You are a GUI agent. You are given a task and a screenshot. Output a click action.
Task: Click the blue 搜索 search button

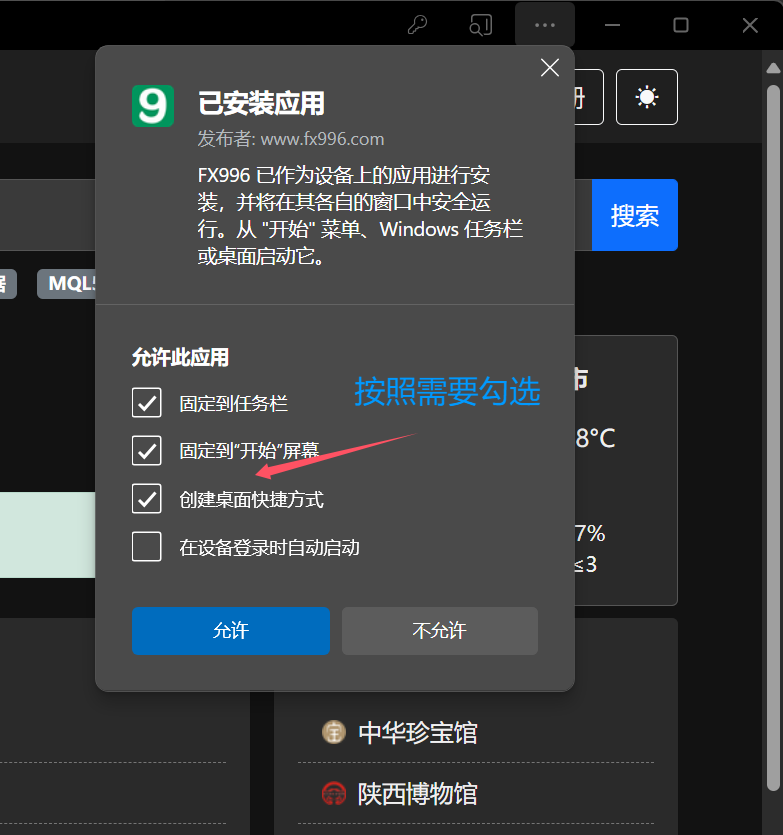pos(634,215)
